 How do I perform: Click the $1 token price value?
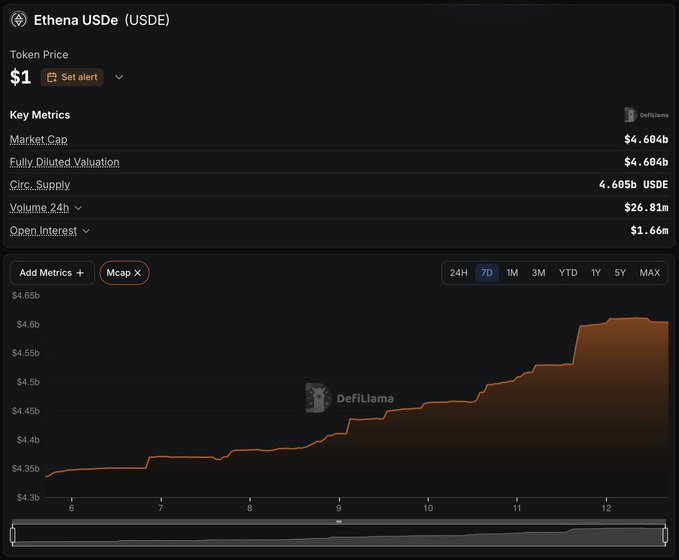[x=20, y=78]
